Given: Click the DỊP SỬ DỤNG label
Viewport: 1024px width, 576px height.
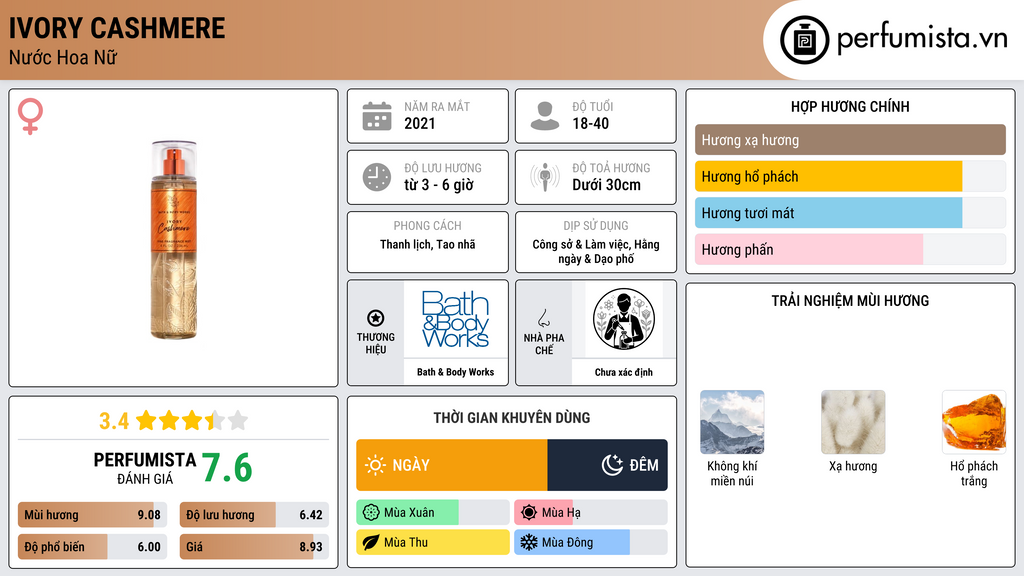Looking at the screenshot, I should (x=596, y=225).
